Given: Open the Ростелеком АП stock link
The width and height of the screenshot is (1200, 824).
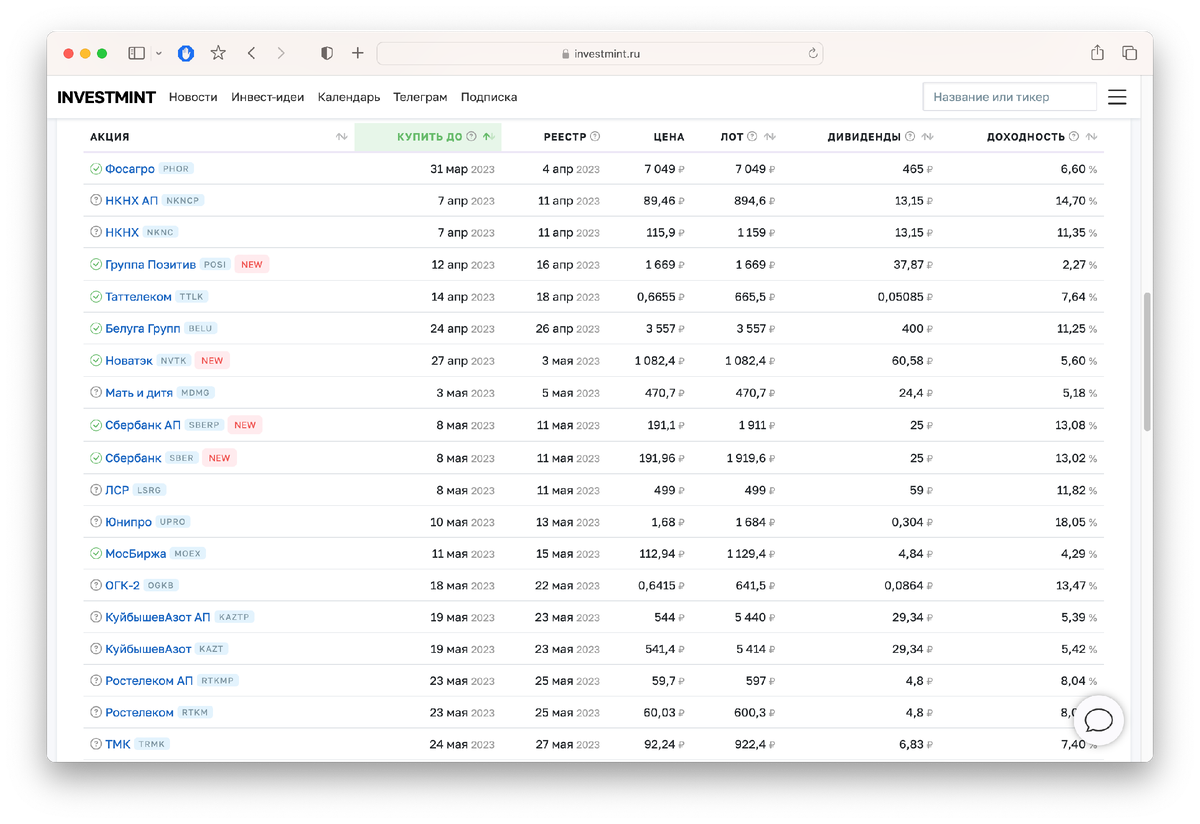Looking at the screenshot, I should (x=149, y=681).
